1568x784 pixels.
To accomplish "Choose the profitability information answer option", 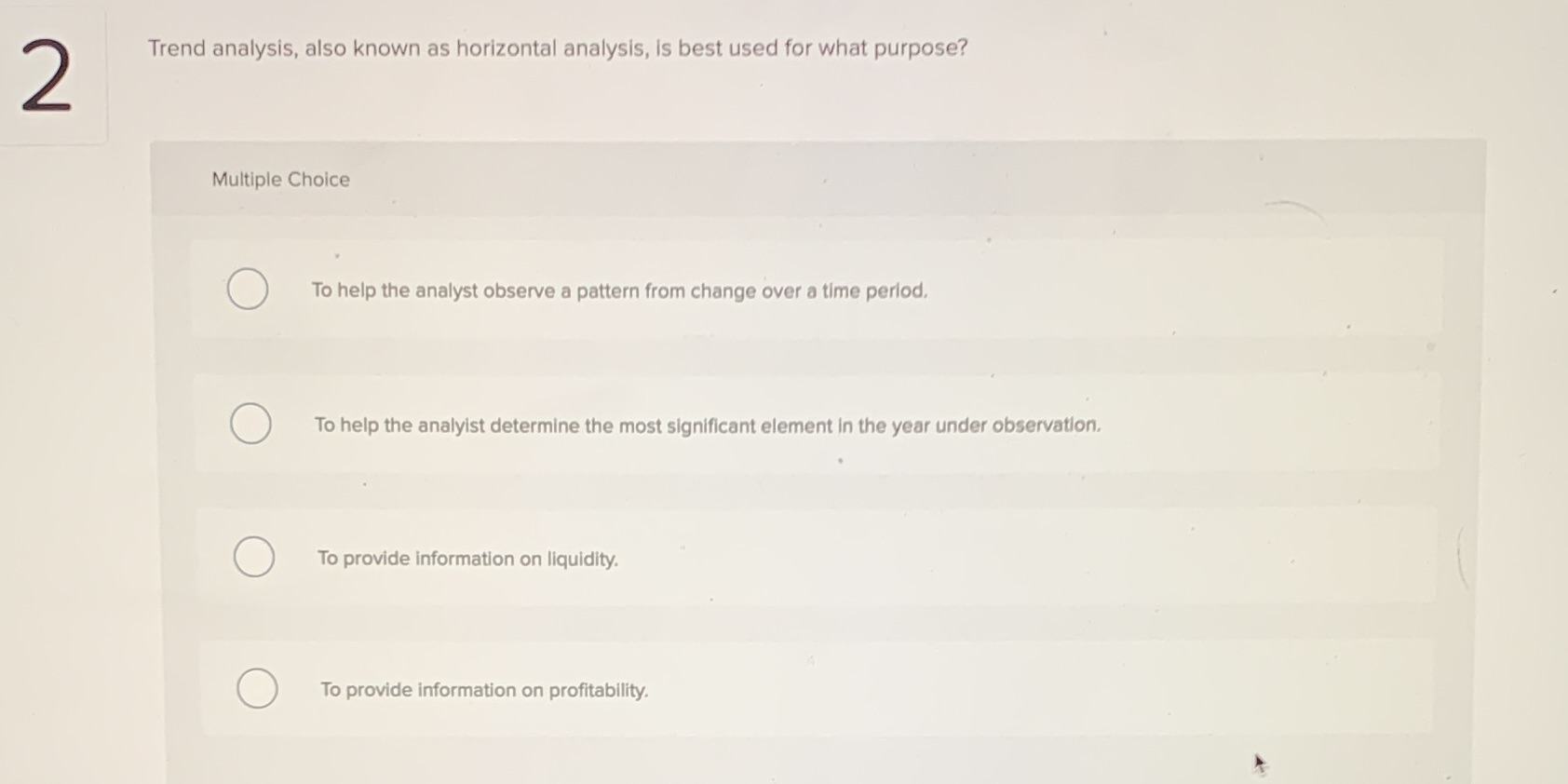I will [483, 690].
